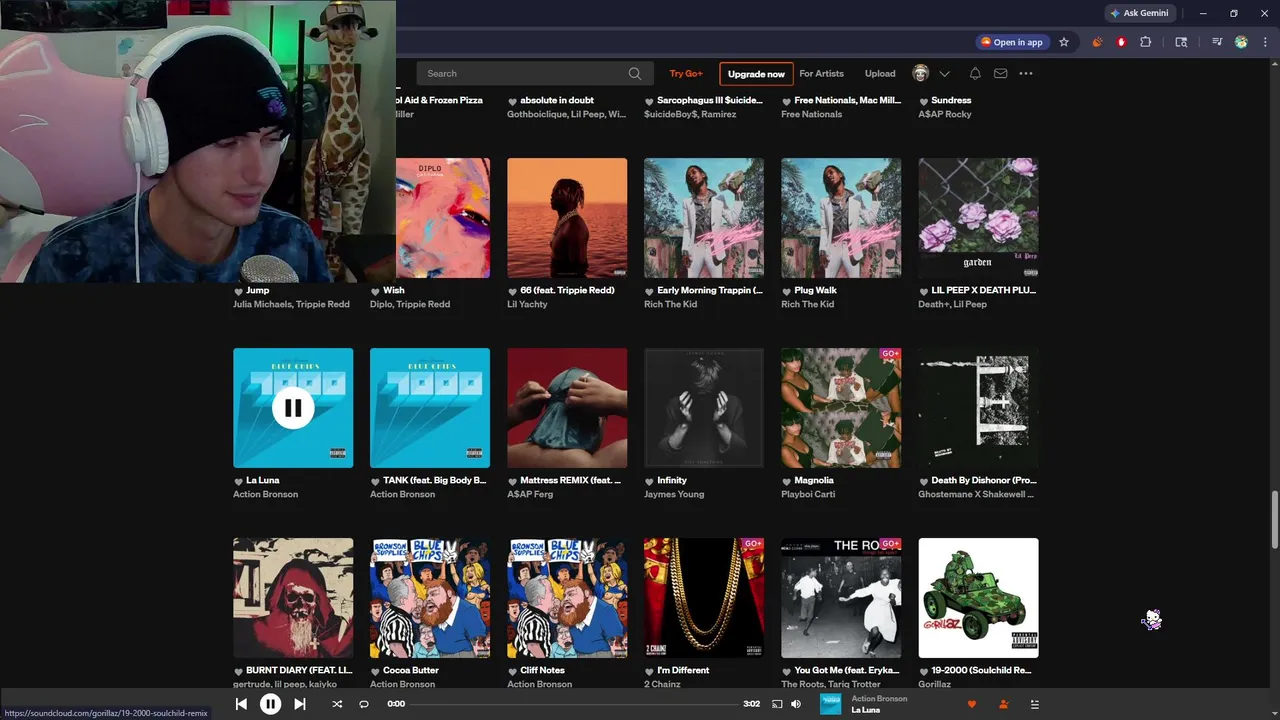
Task: Toggle heart on Magnolia
Action: [x=786, y=481]
